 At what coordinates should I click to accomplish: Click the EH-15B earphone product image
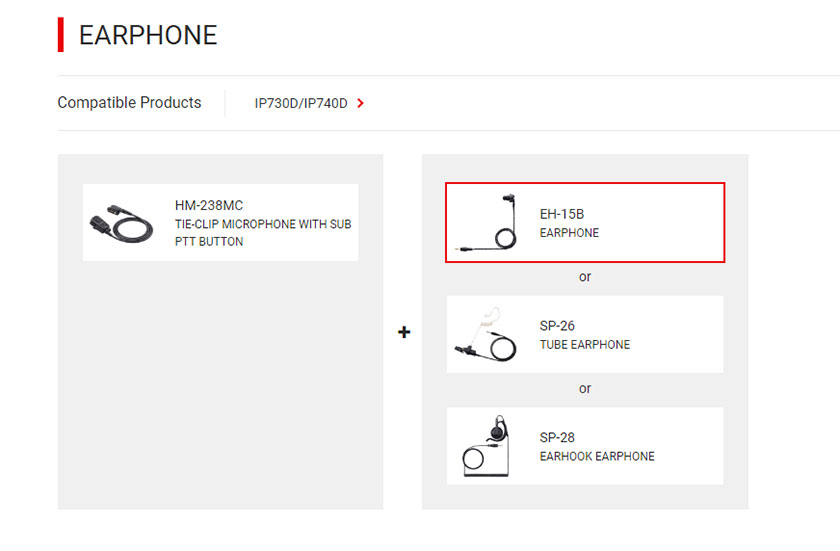pos(488,223)
